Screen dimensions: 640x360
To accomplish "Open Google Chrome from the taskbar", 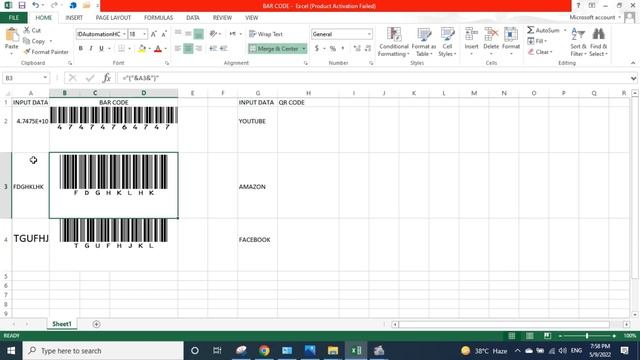I will click(x=264, y=350).
